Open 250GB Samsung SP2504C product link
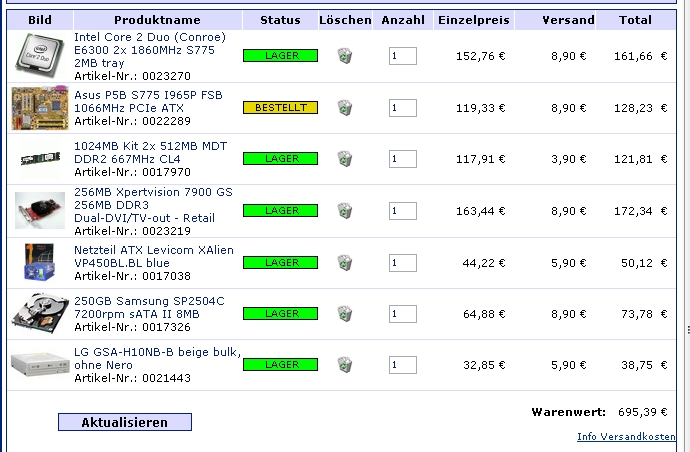Image resolution: width=690 pixels, height=452 pixels. 149,307
